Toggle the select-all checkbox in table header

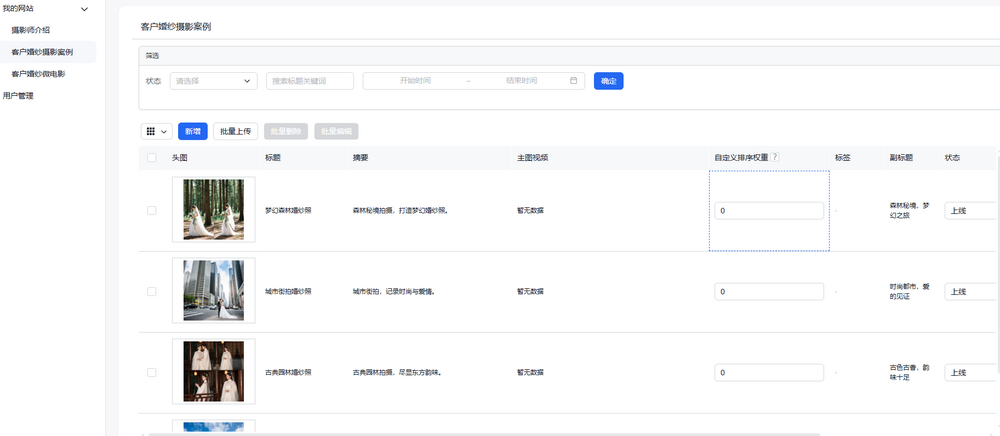pos(152,157)
